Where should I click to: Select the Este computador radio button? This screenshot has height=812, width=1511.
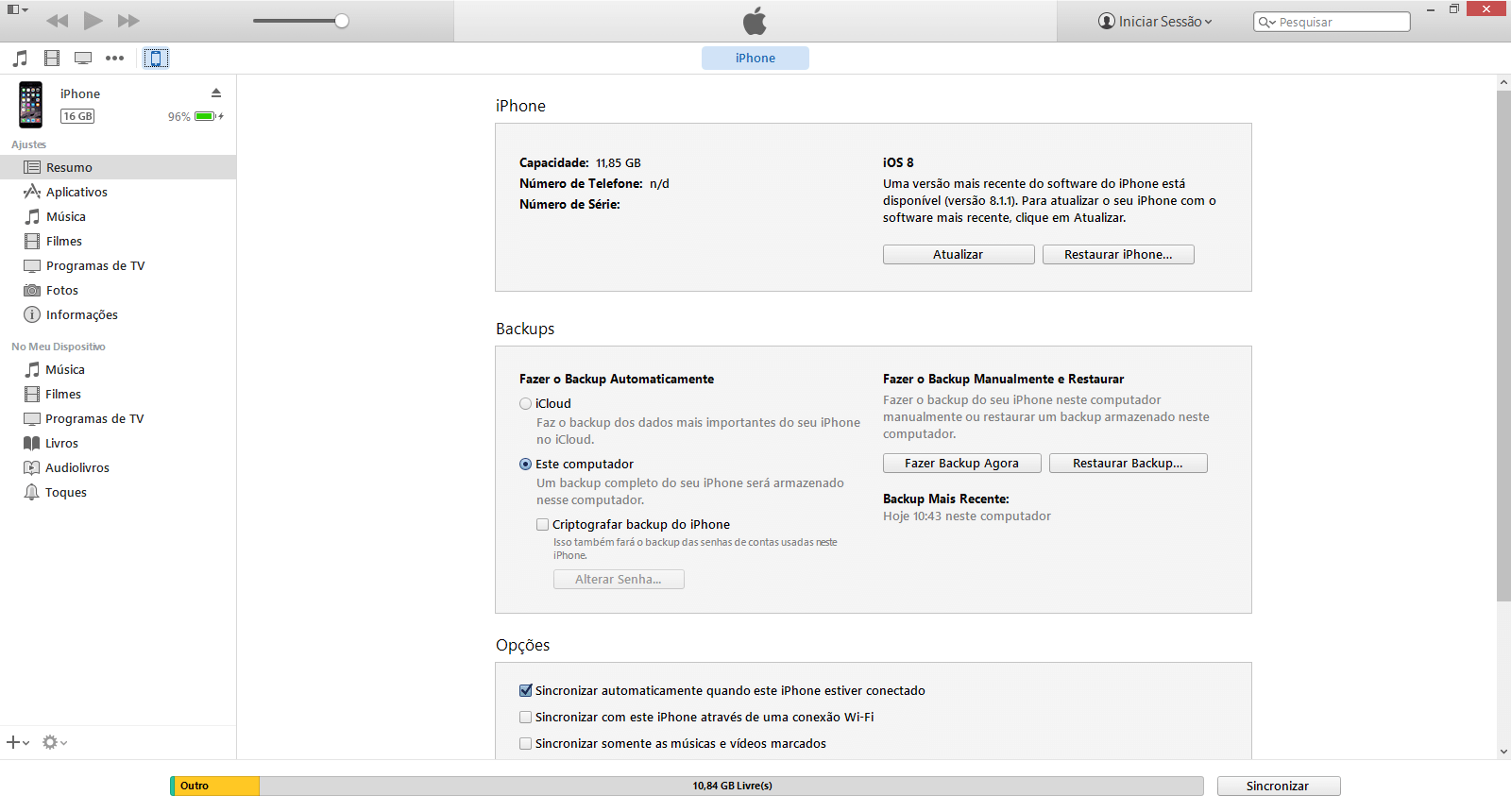[x=525, y=464]
